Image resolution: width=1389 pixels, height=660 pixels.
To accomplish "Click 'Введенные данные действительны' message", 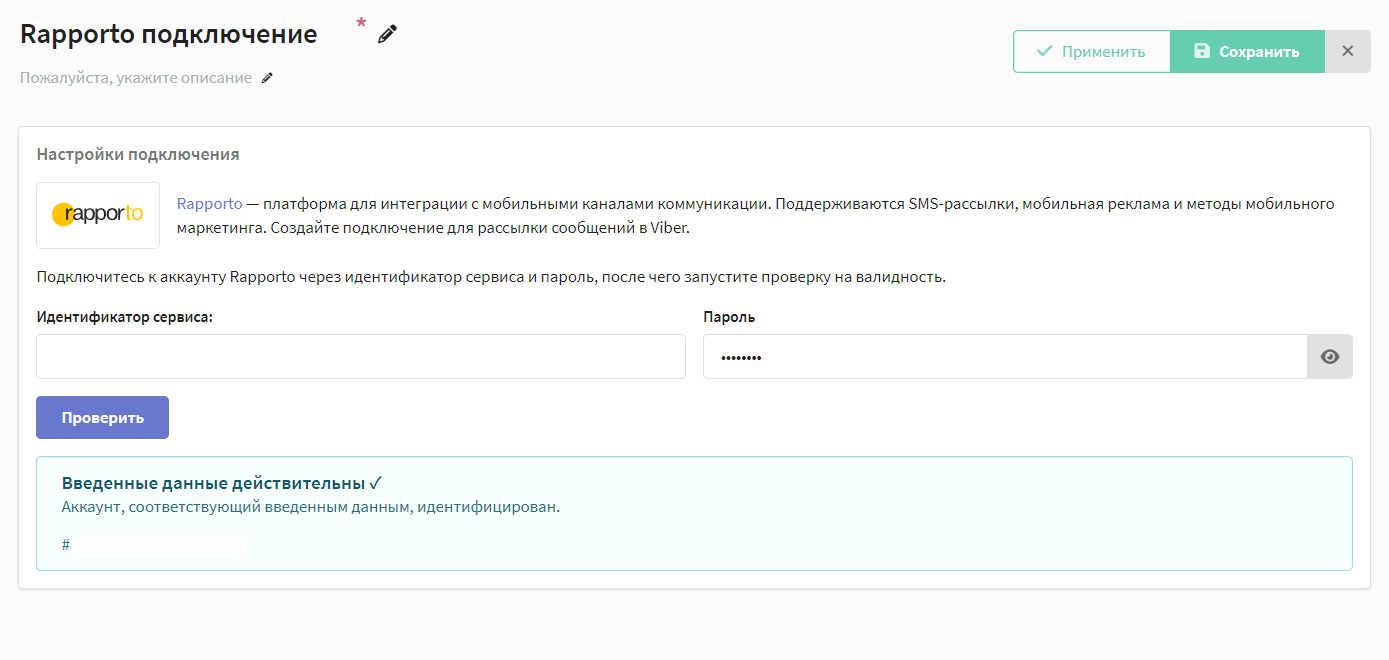I will click(x=213, y=484).
